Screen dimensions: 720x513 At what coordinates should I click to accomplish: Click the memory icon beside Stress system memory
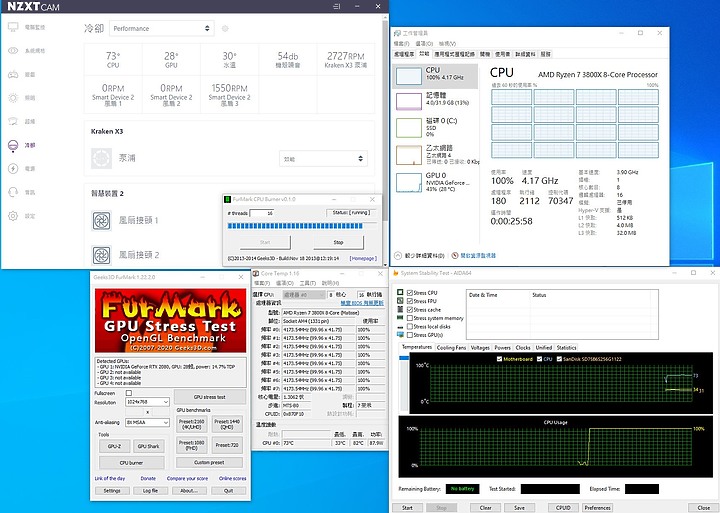400,318
